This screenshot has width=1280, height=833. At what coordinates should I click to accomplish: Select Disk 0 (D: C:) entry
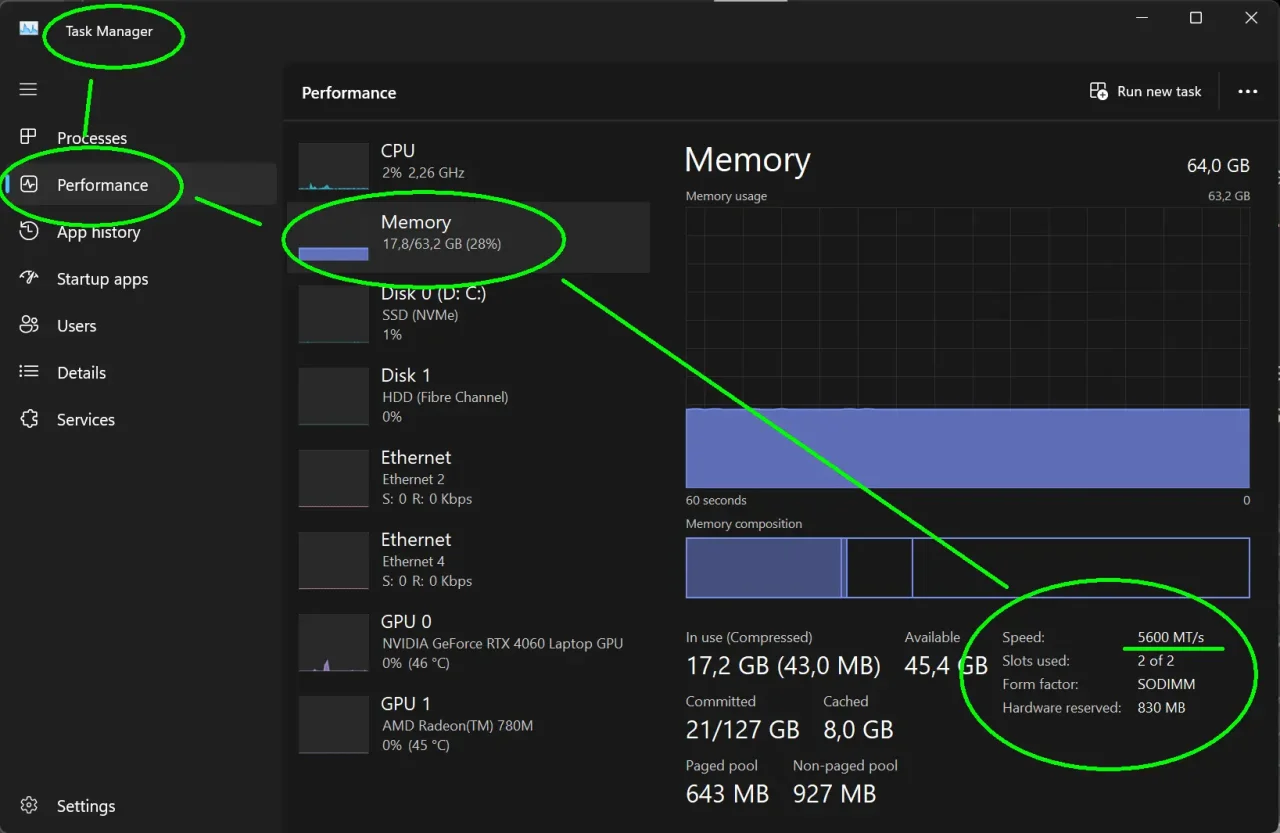tap(468, 314)
